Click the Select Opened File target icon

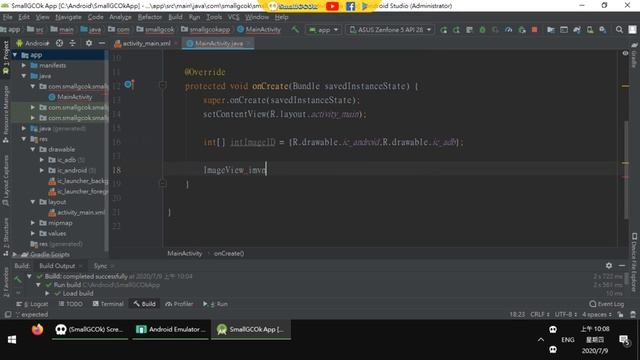coord(60,43)
